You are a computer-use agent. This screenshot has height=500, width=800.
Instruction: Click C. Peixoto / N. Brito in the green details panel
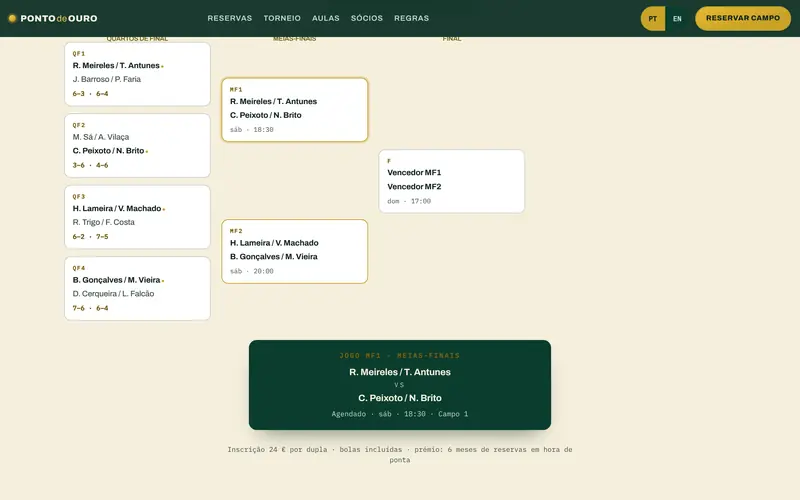(399, 398)
